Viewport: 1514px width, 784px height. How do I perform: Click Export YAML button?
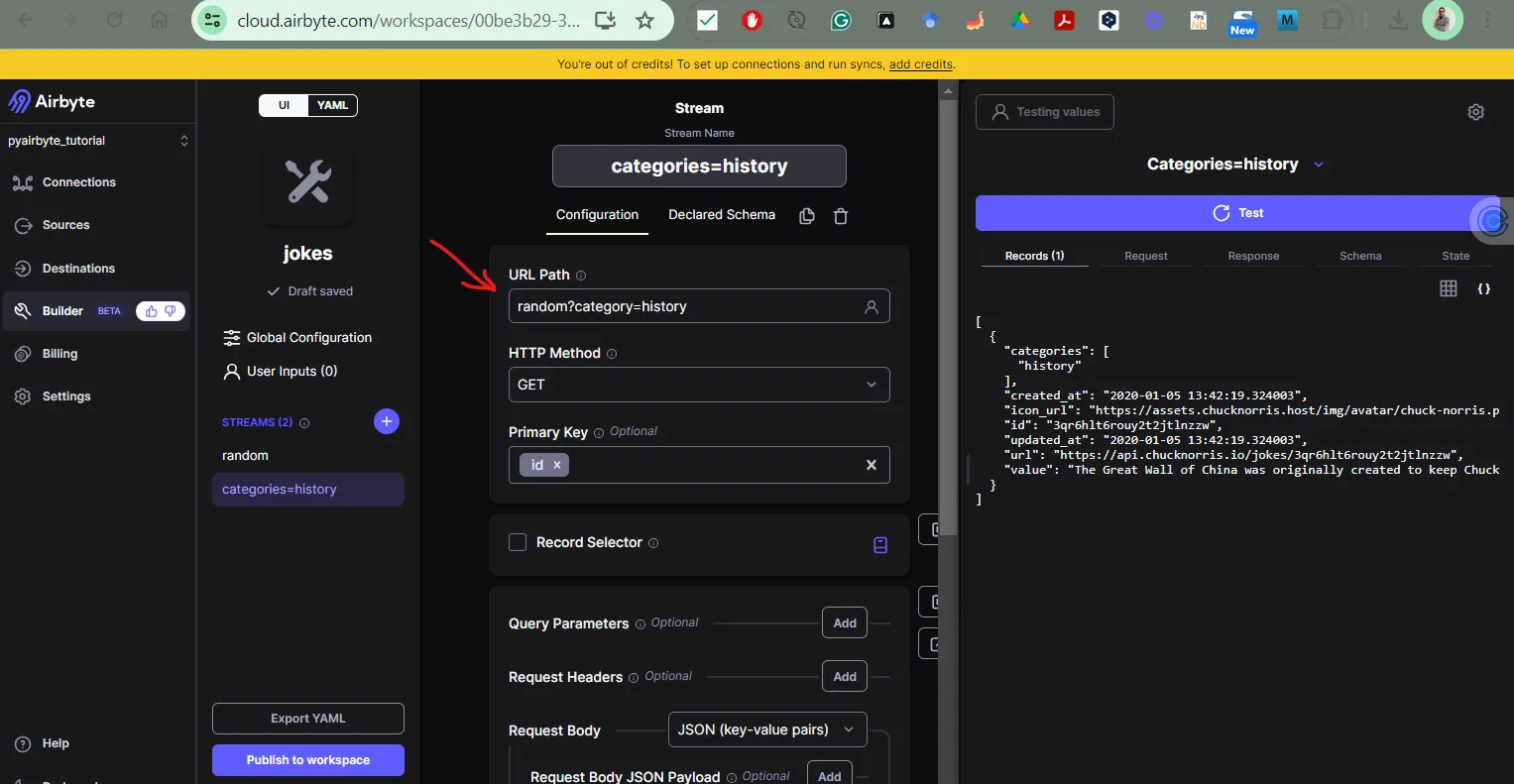point(308,719)
